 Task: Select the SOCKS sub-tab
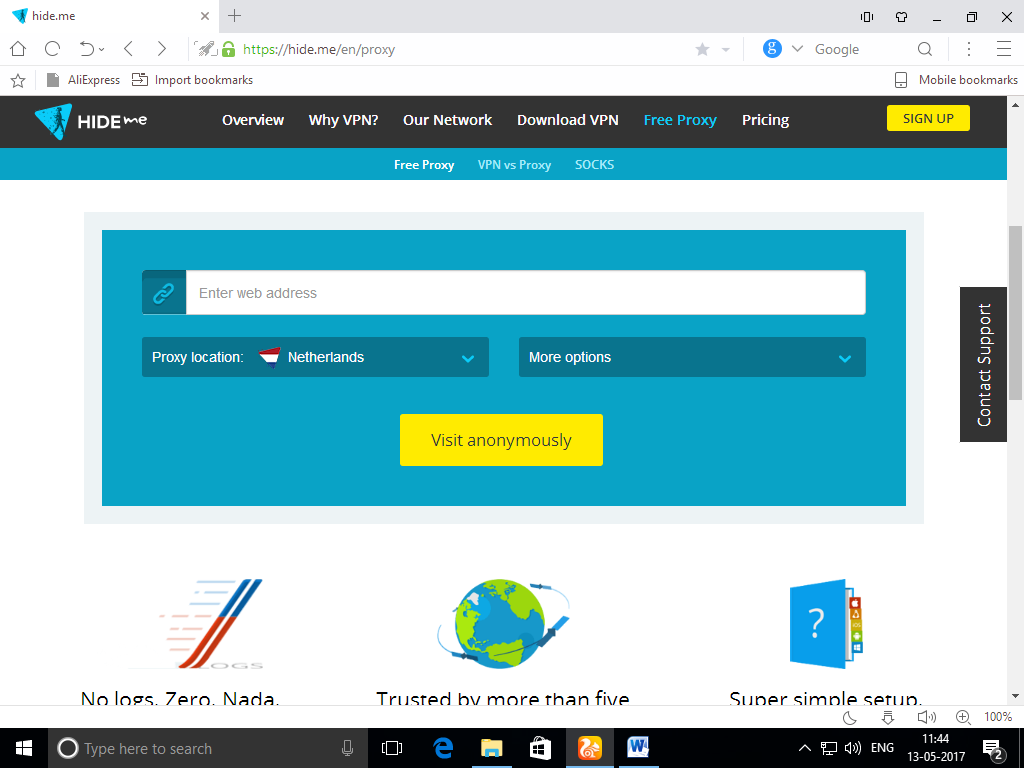click(594, 165)
